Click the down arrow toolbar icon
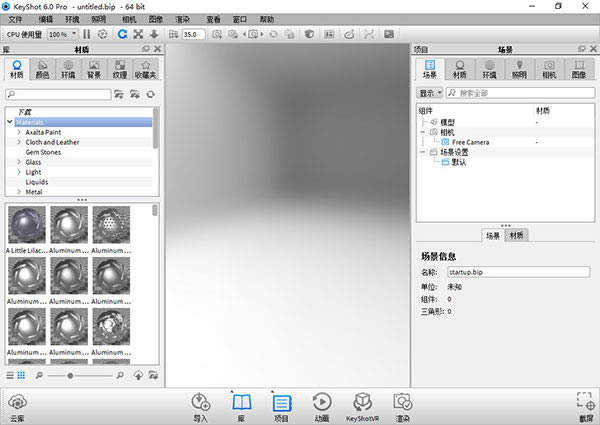The width and height of the screenshot is (600, 425). 154,34
